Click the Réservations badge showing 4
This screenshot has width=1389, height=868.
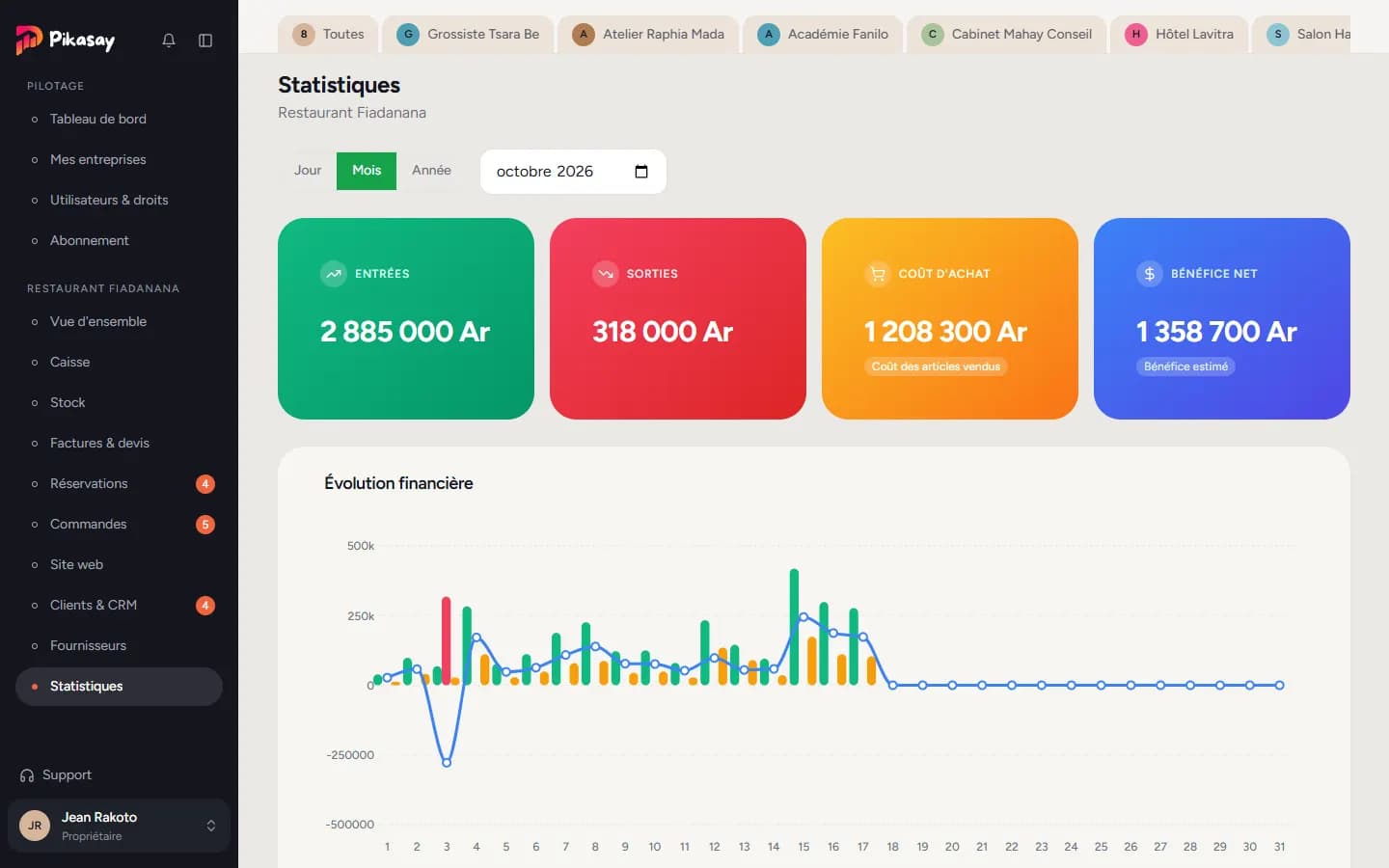(205, 484)
